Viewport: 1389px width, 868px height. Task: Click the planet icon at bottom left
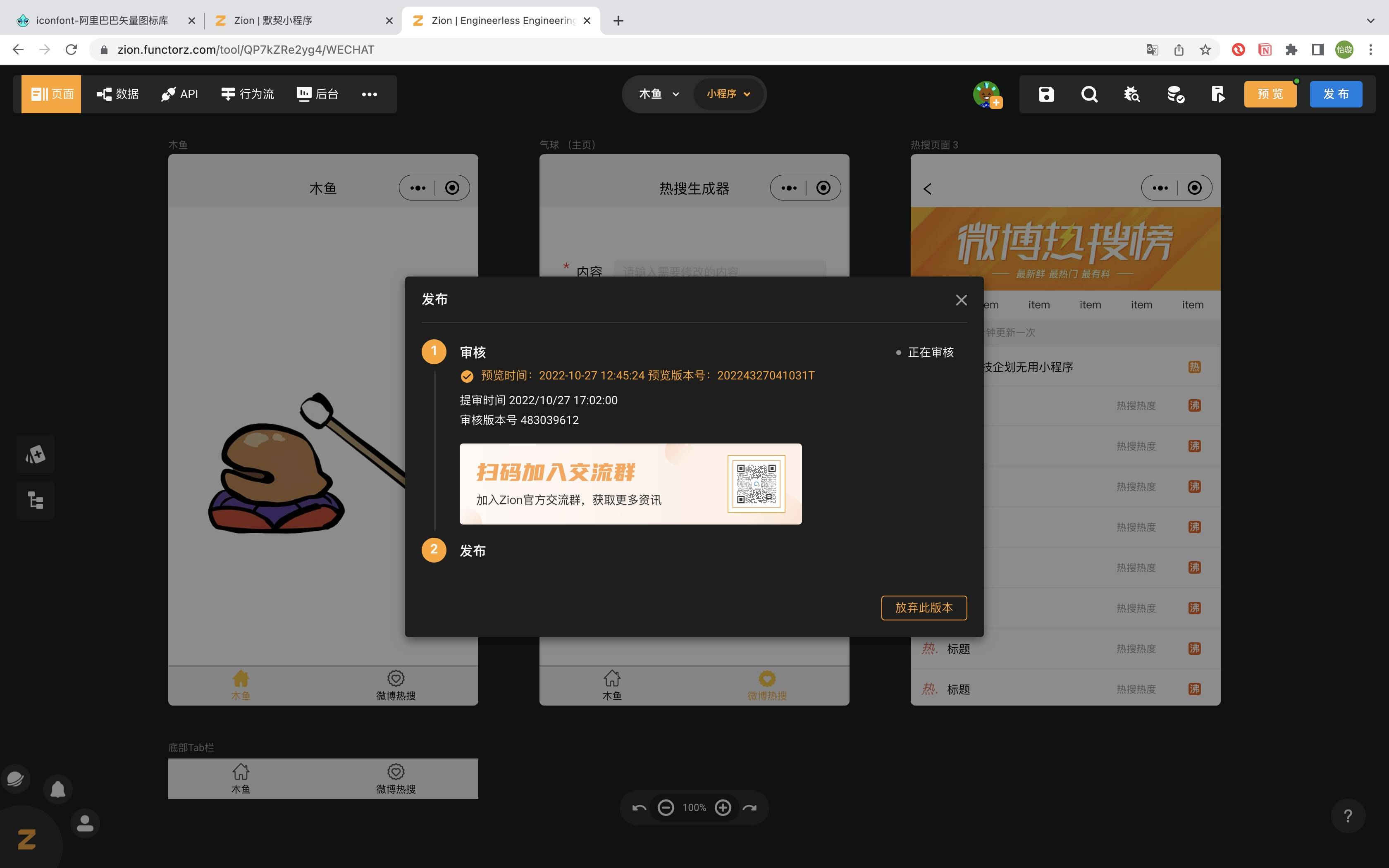[x=15, y=779]
